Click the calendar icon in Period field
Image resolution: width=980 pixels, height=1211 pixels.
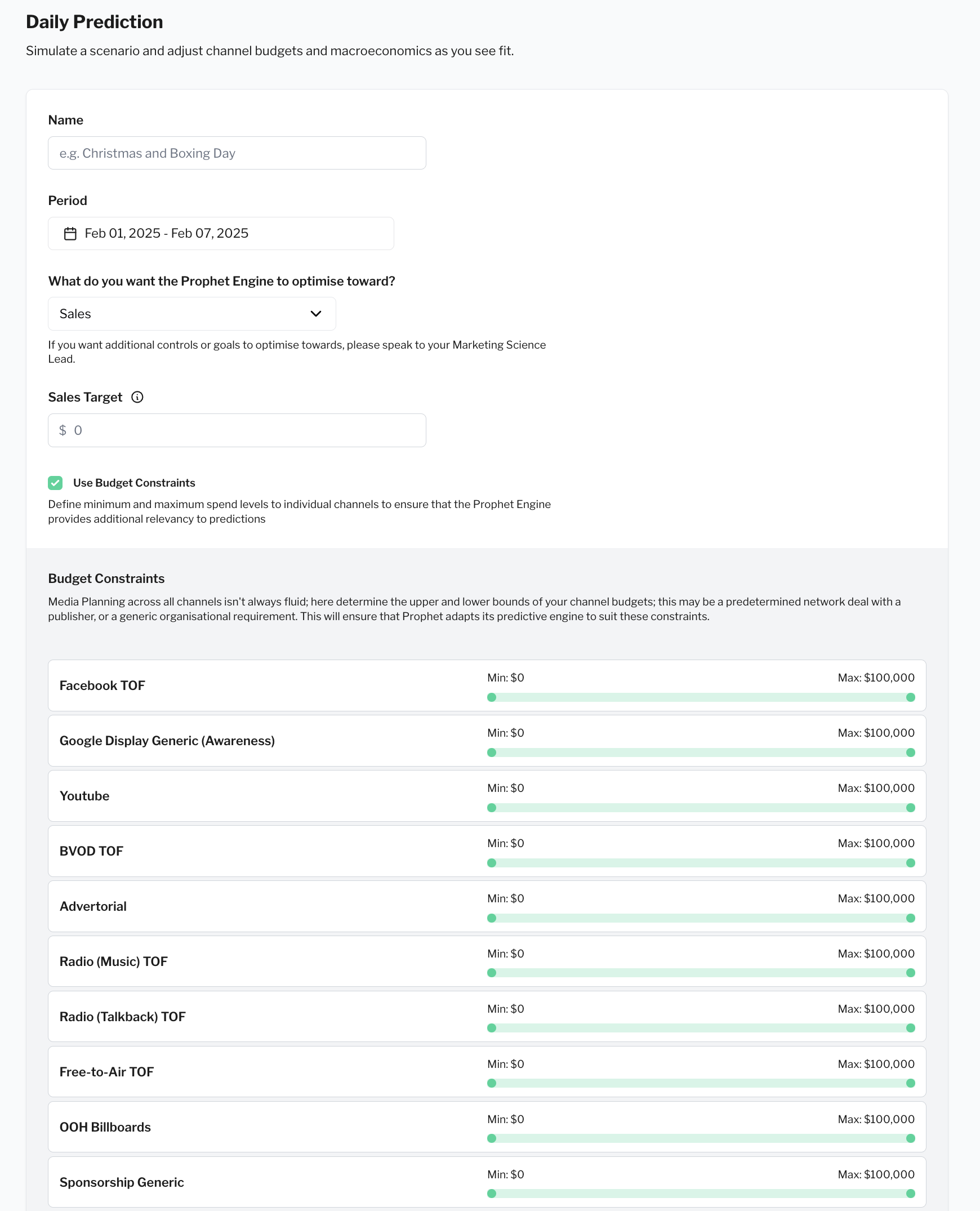(70, 234)
